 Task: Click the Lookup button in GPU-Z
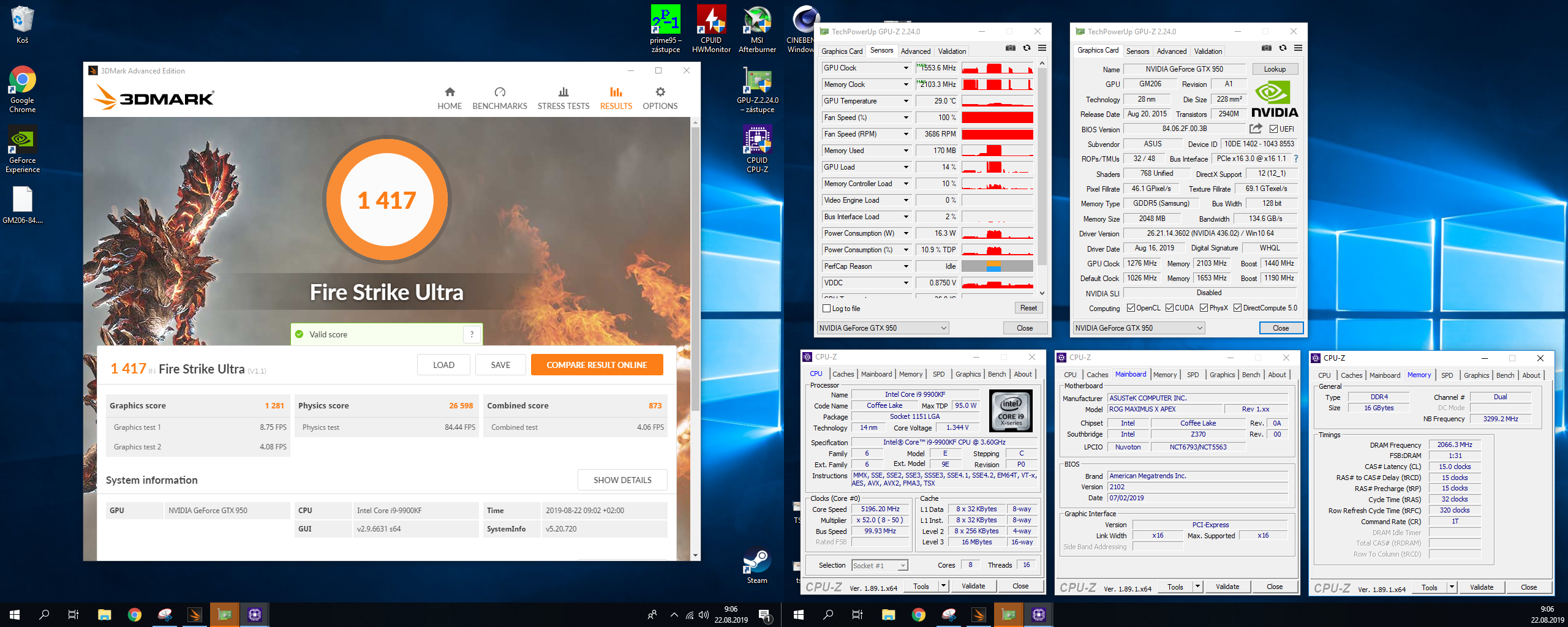click(x=1275, y=69)
